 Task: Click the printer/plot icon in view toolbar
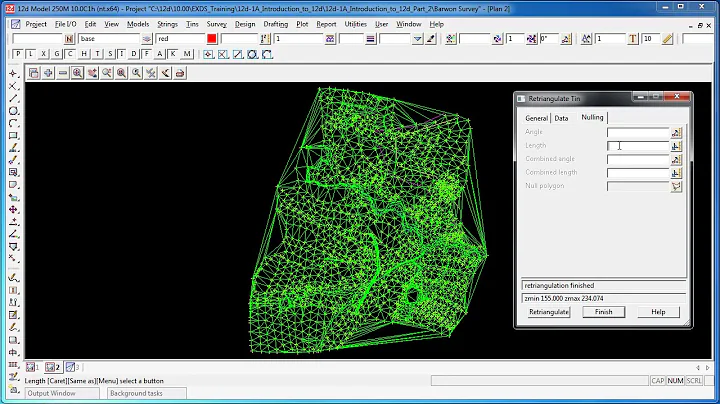[x=180, y=73]
